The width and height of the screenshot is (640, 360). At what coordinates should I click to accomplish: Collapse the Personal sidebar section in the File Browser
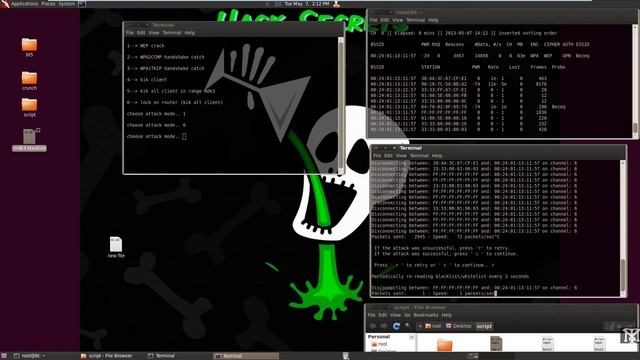(x=411, y=337)
